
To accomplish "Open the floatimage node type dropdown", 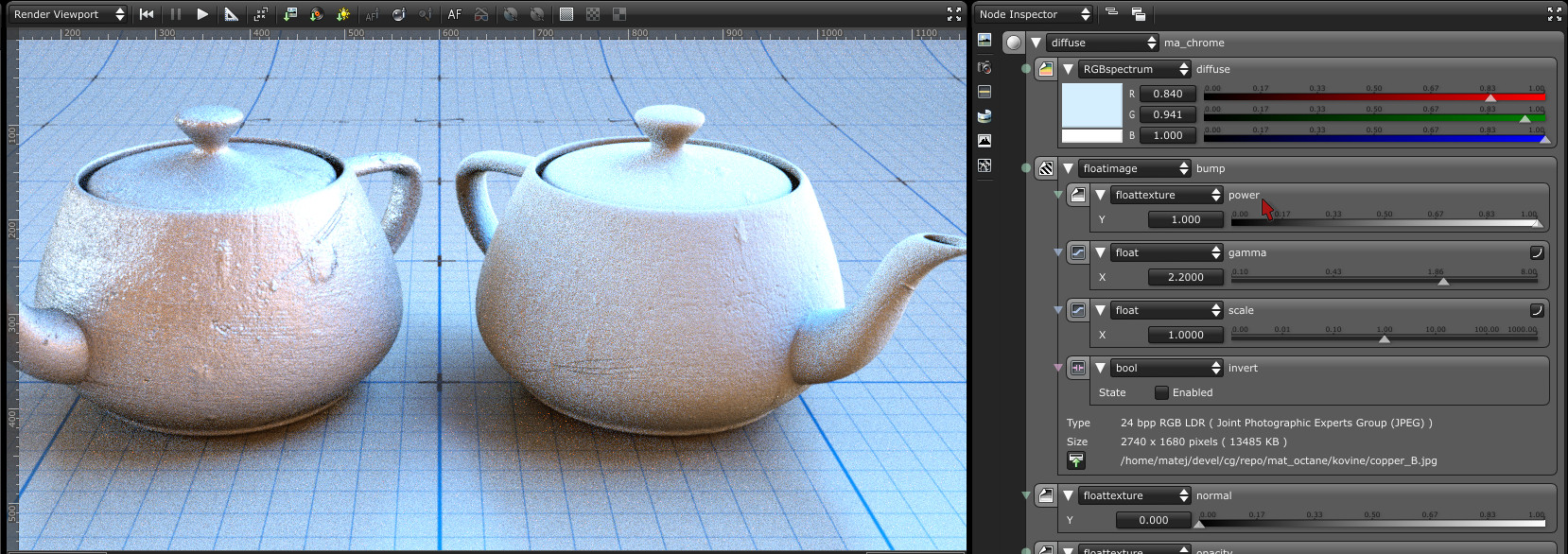I will pyautogui.click(x=1135, y=168).
